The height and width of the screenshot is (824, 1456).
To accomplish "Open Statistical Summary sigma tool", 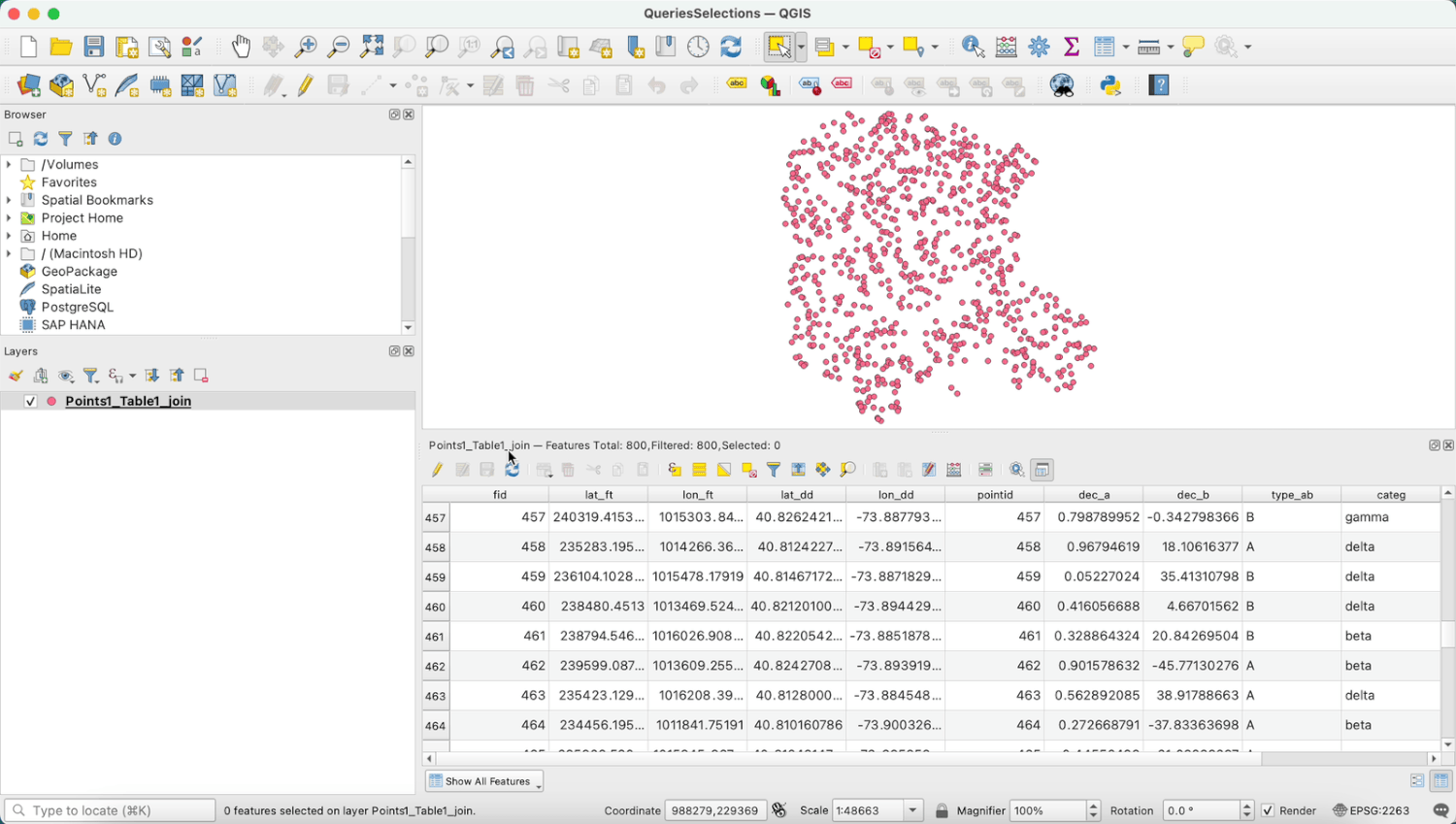I will point(1072,46).
